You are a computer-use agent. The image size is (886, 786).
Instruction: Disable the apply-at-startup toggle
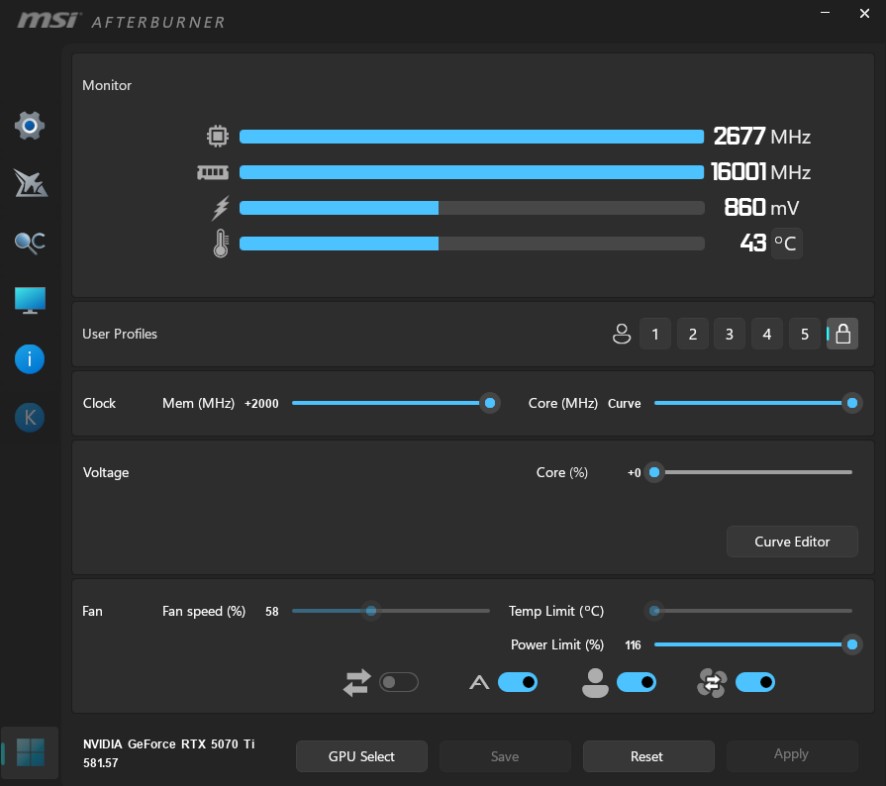[518, 682]
